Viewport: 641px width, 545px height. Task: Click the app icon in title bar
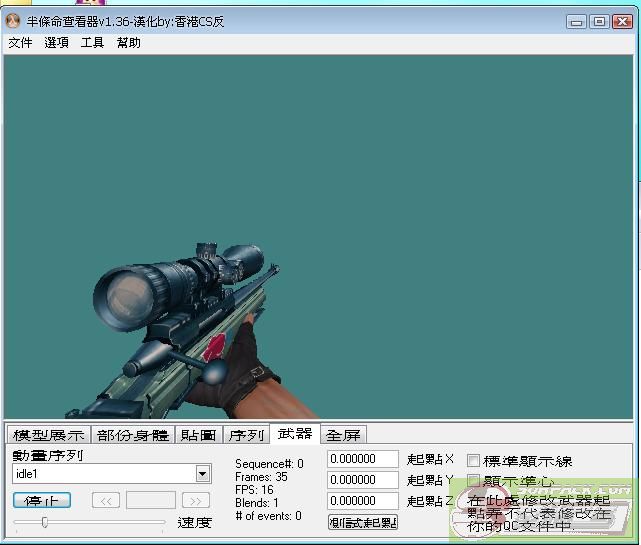[x=13, y=21]
